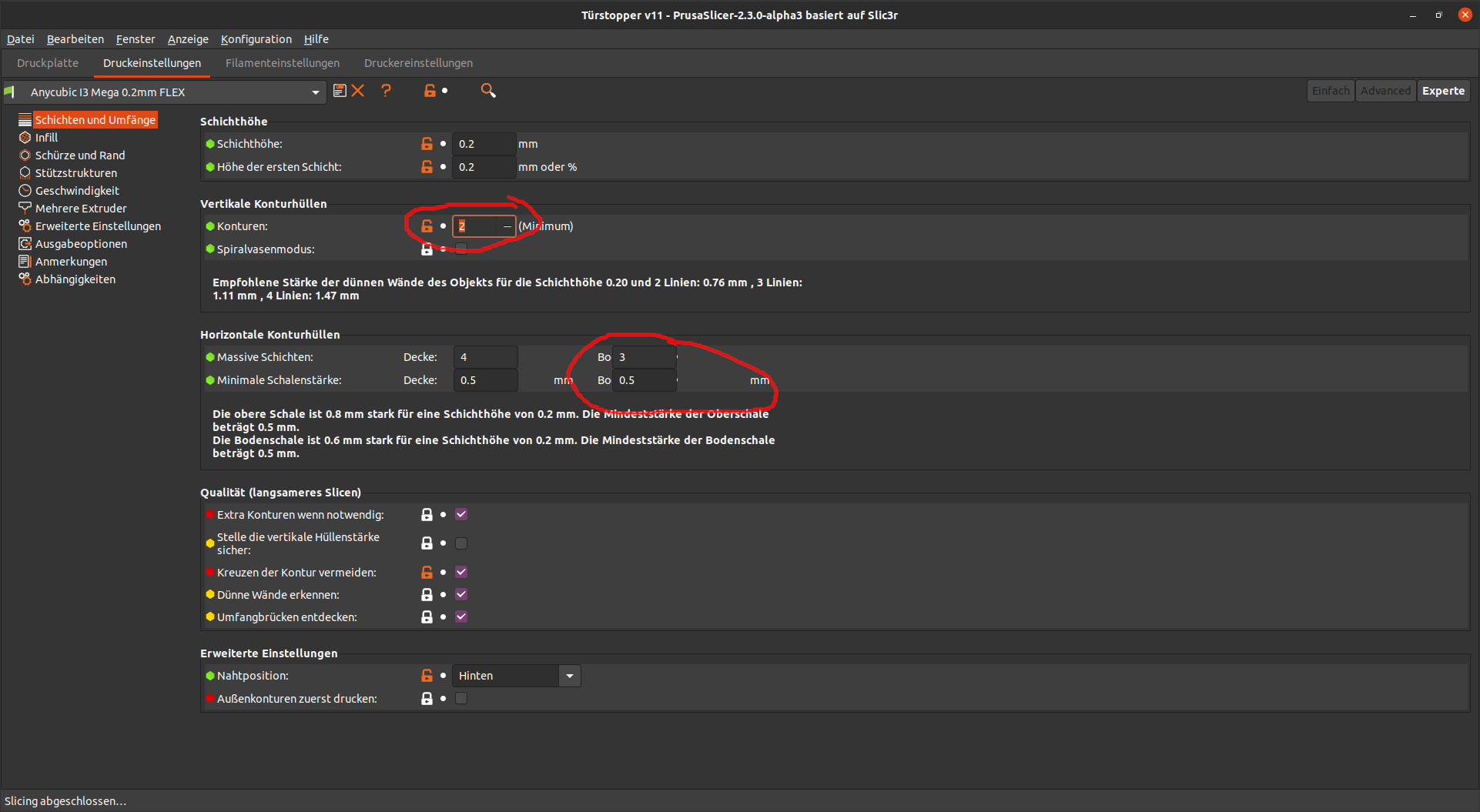Unlock the Konturen setting lock icon
Image resolution: width=1480 pixels, height=812 pixels.
[x=427, y=226]
